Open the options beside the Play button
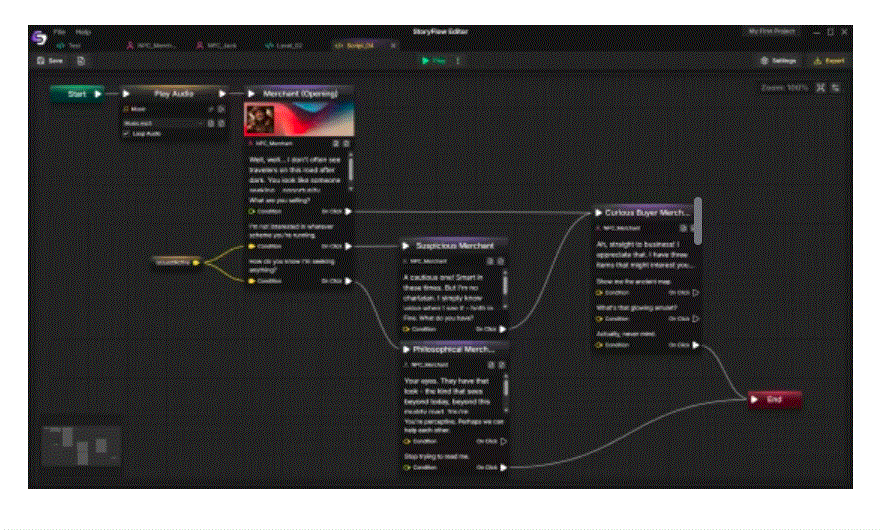This screenshot has width=884, height=530. pos(458,61)
